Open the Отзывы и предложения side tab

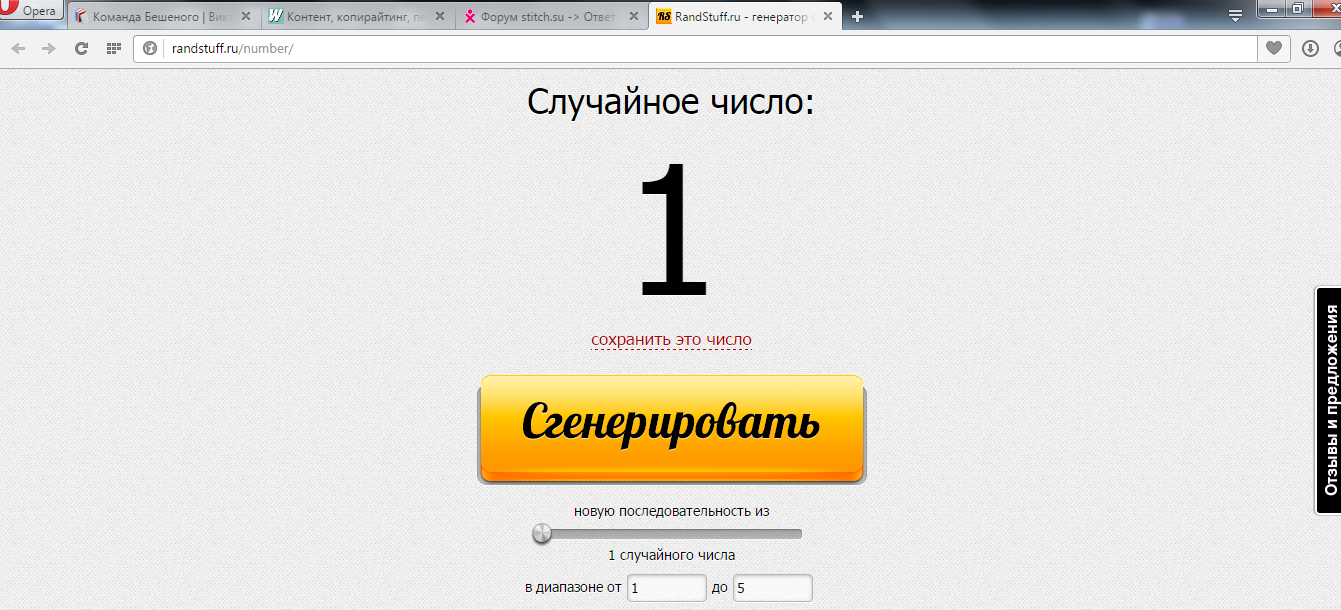1329,400
